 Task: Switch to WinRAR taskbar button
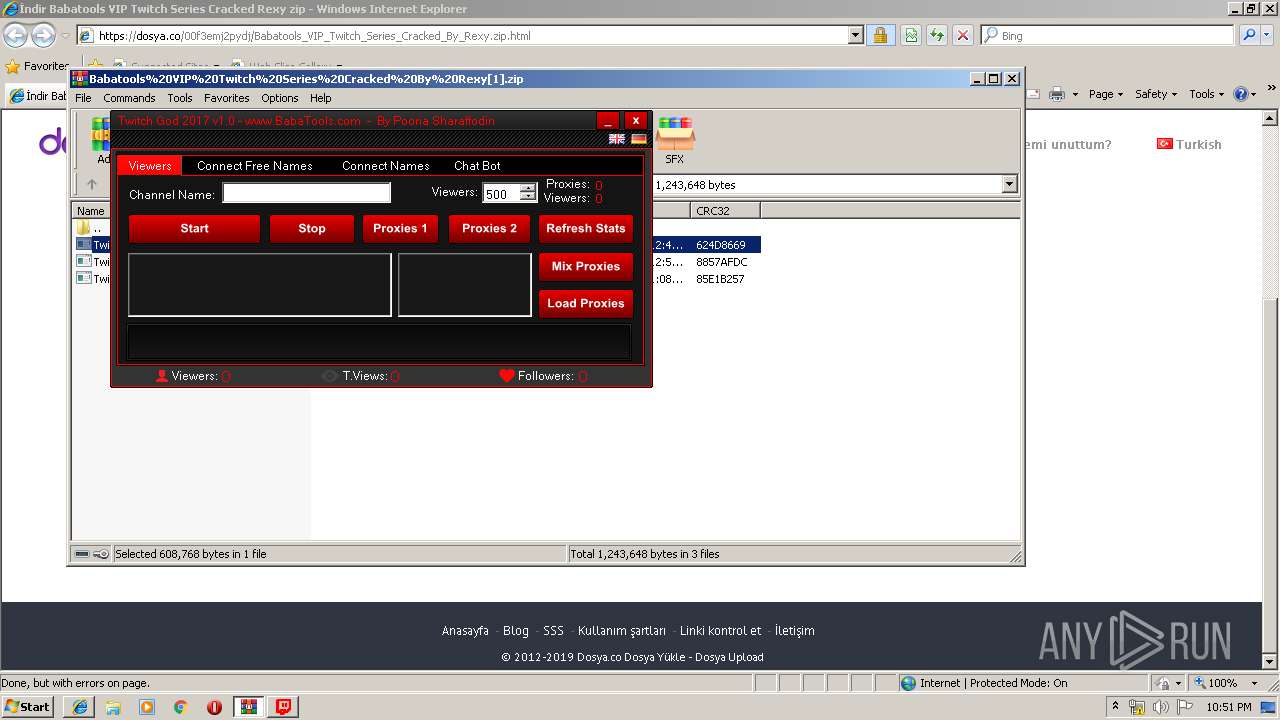[x=249, y=707]
